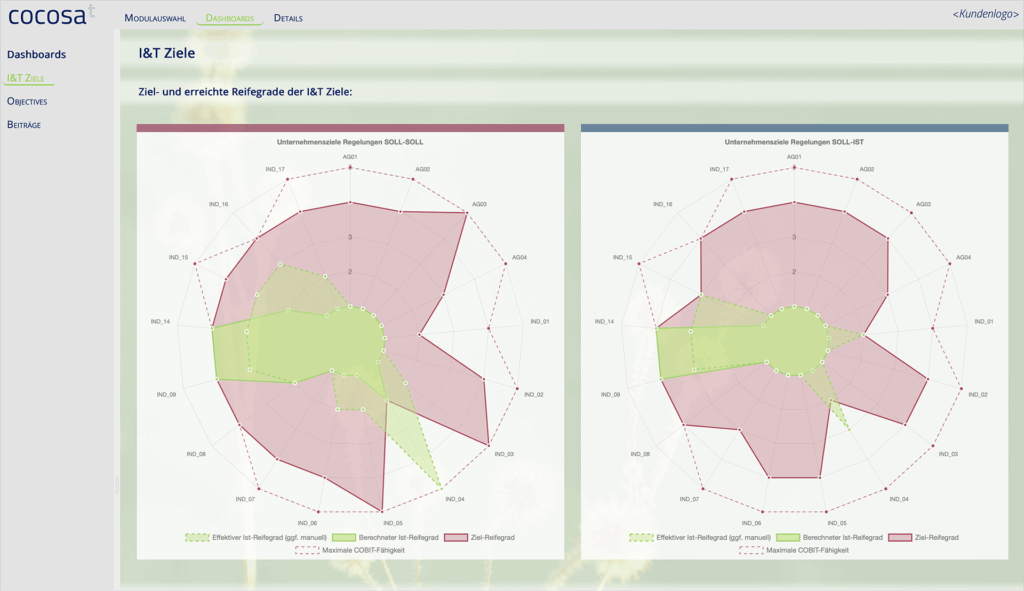Toggle Ziel-Reifegrad legend in SOLL-IST chart
The width and height of the screenshot is (1024, 591).
click(923, 537)
